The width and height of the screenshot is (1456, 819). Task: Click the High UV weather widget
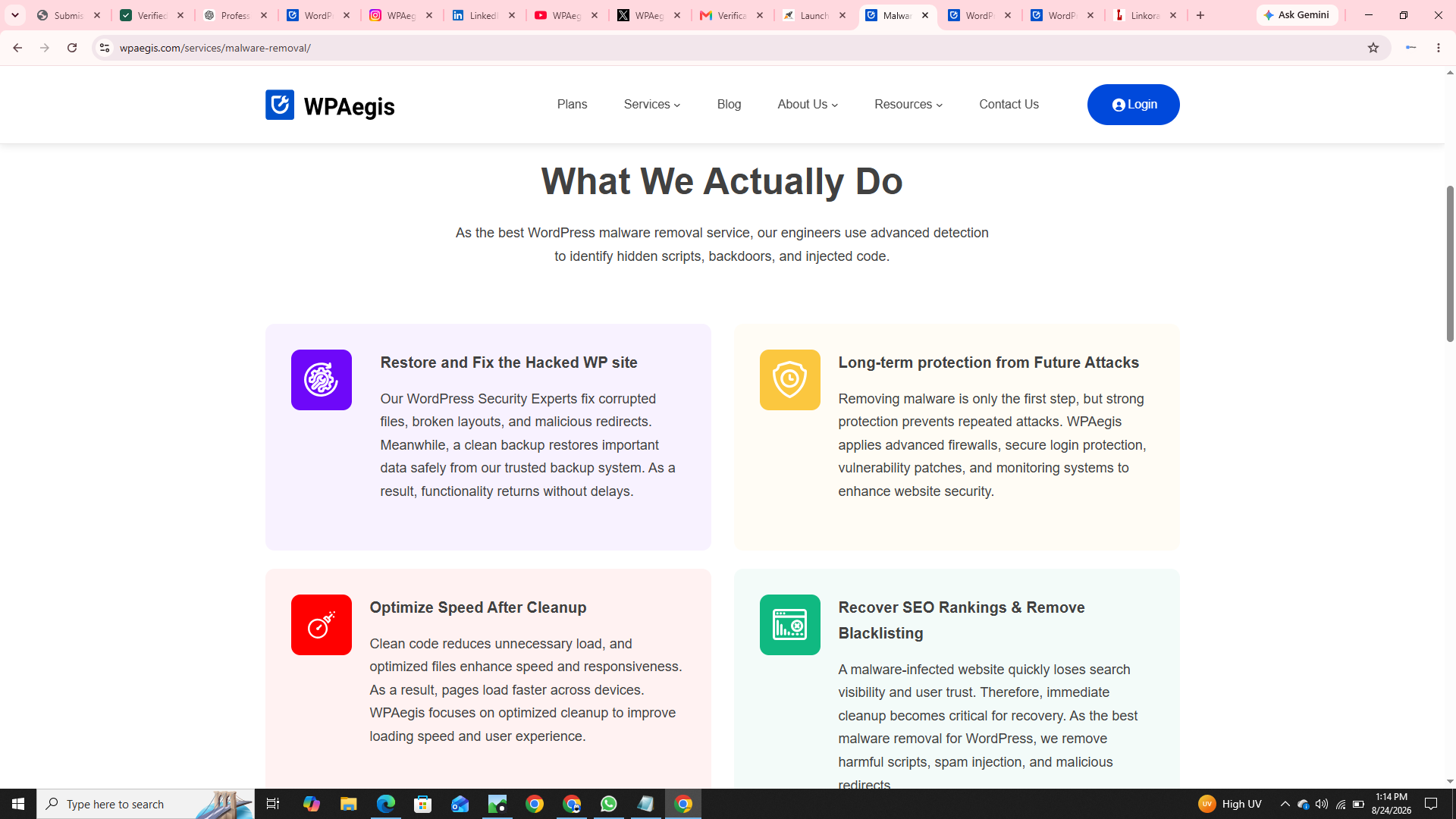point(1230,804)
